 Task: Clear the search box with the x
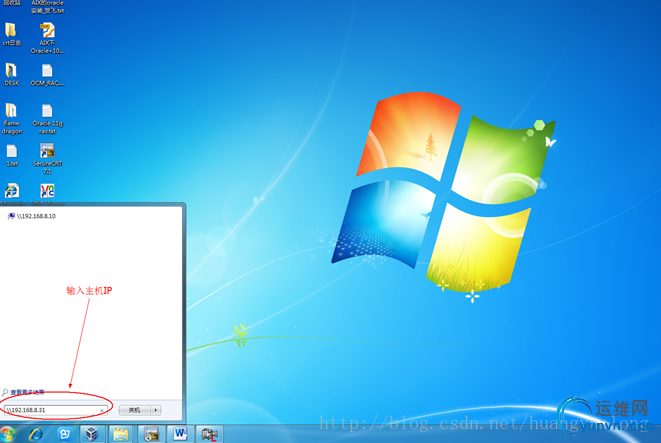[x=102, y=410]
